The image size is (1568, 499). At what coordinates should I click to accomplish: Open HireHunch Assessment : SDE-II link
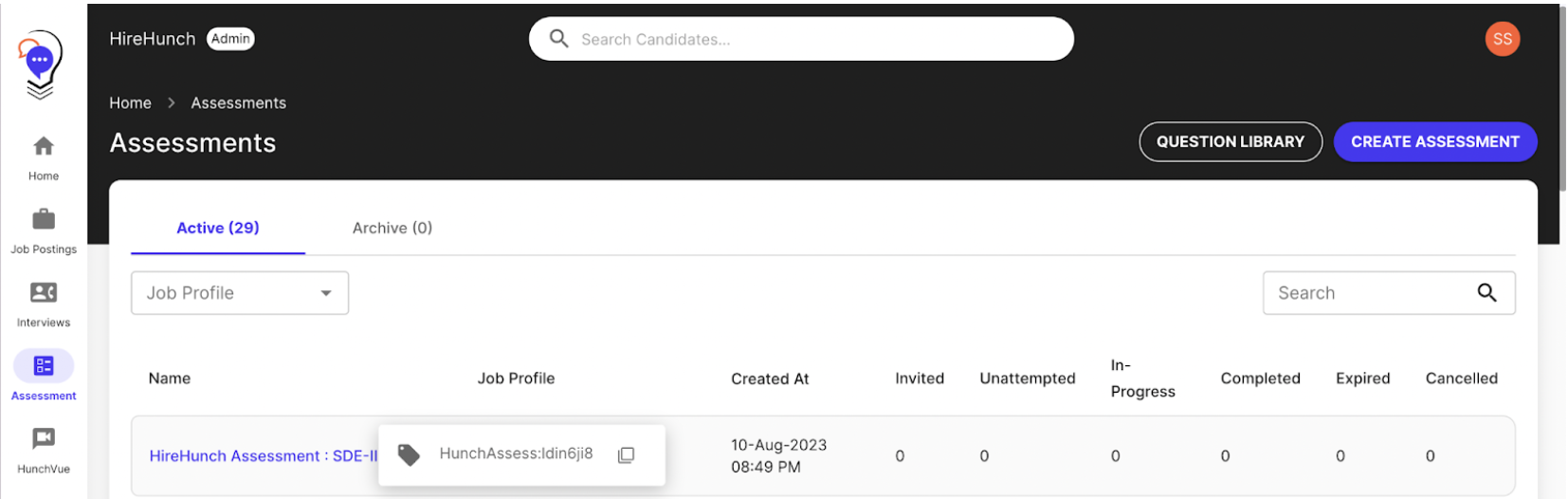[263, 456]
